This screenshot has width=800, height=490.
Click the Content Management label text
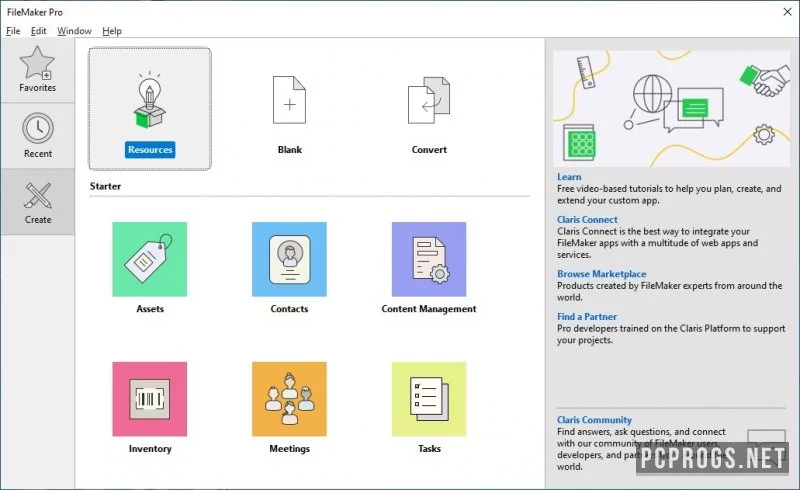[x=429, y=309]
